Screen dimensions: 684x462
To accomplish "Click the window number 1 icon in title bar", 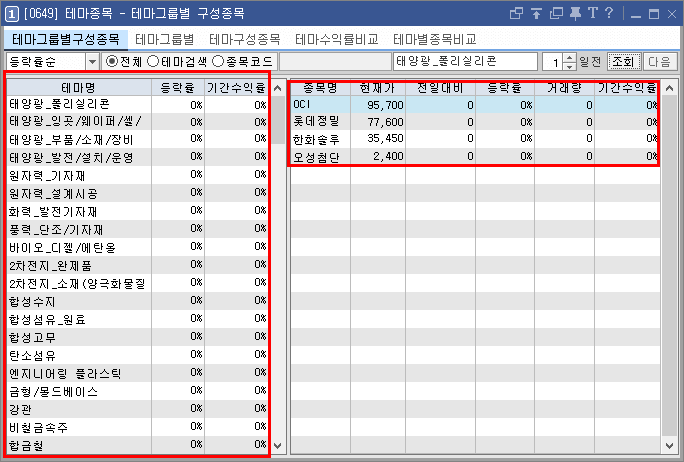I will coord(12,14).
